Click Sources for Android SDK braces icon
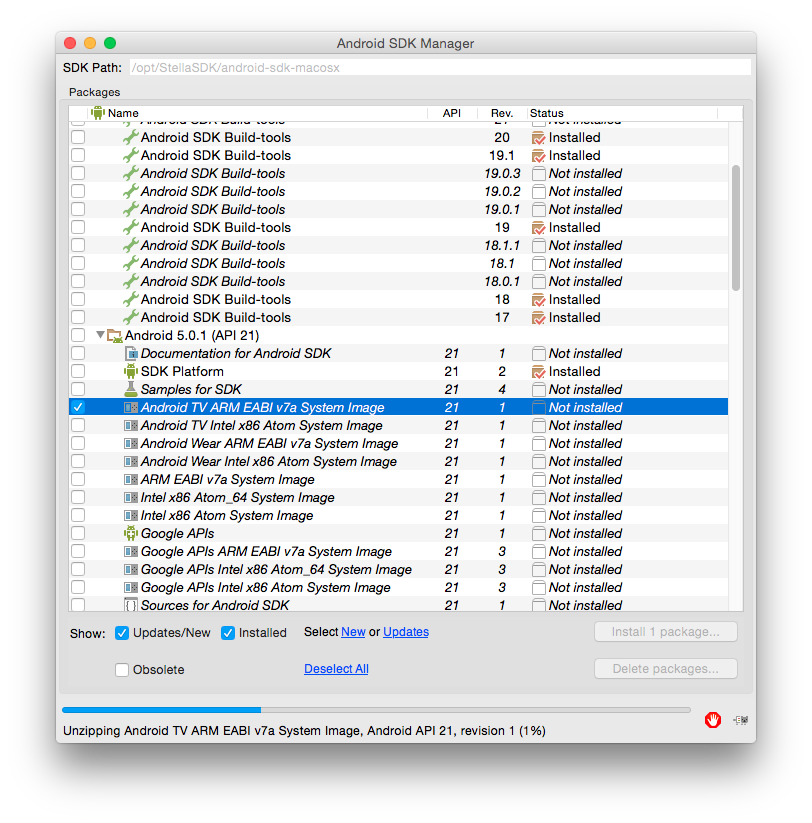Screen dimensions: 812x823 pos(131,605)
